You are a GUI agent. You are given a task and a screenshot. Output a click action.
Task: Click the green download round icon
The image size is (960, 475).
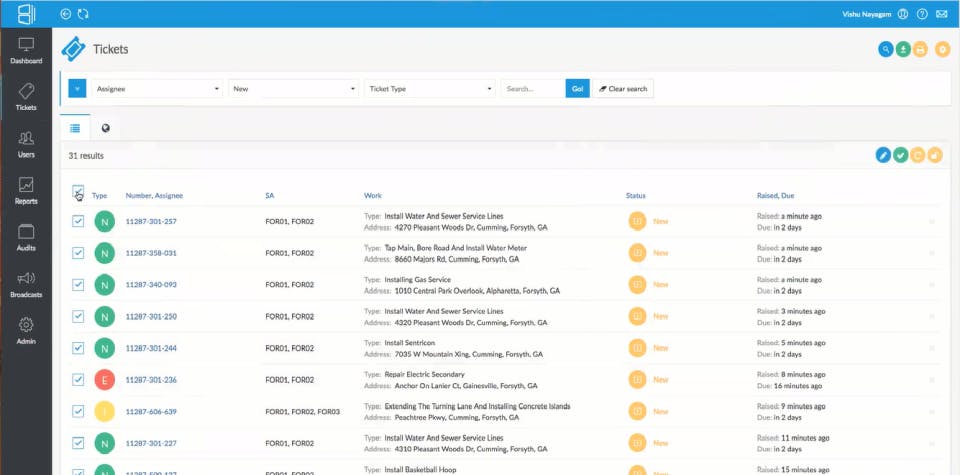click(902, 49)
